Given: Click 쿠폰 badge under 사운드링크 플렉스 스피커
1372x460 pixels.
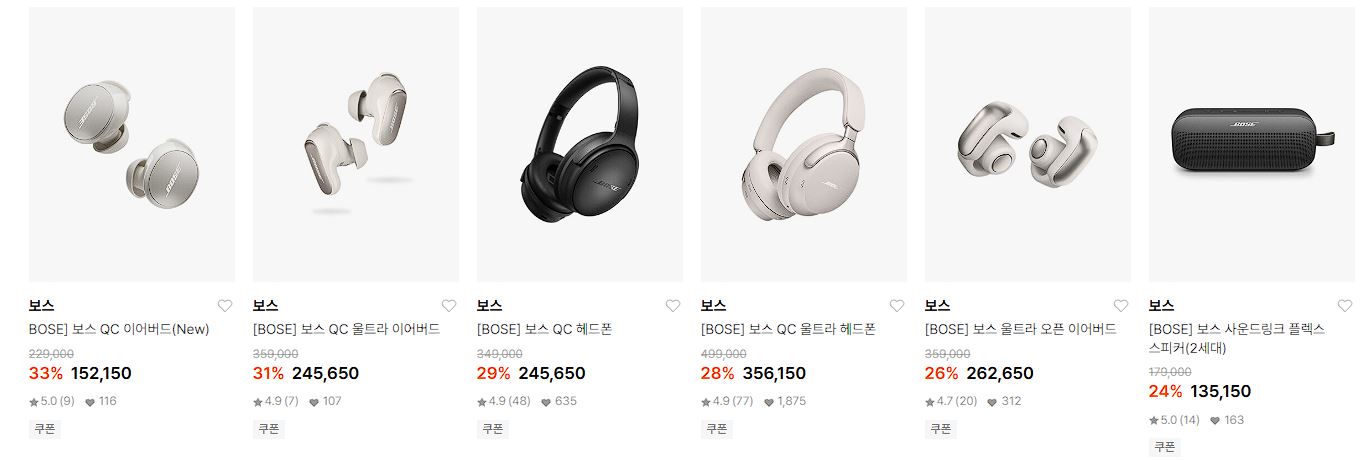Looking at the screenshot, I should tap(1165, 447).
